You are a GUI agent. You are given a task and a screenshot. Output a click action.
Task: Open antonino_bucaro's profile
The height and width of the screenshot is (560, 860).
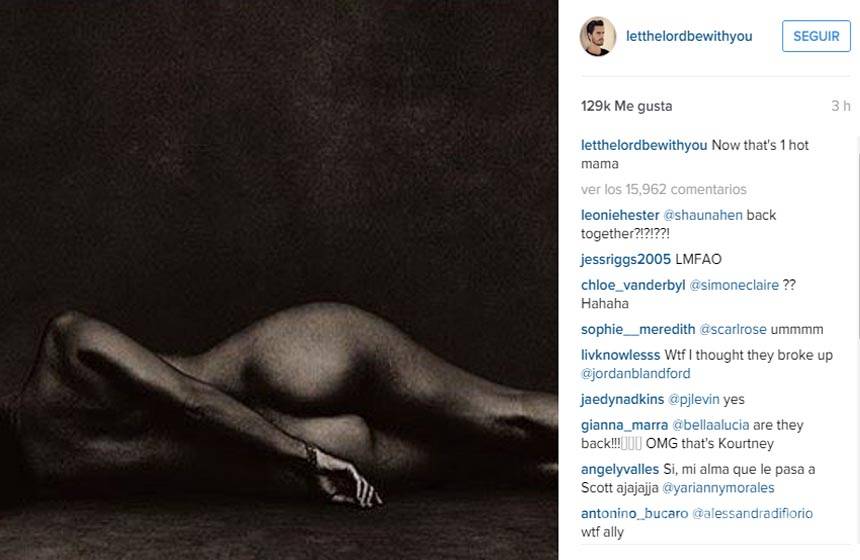[635, 513]
